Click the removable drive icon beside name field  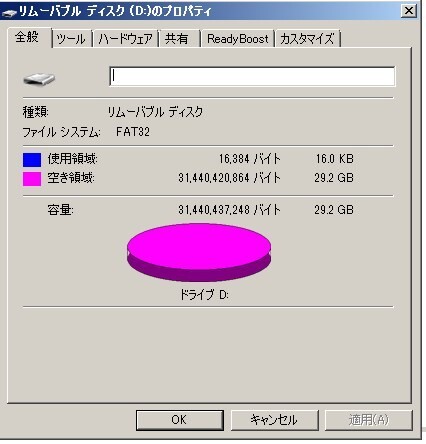pos(39,79)
